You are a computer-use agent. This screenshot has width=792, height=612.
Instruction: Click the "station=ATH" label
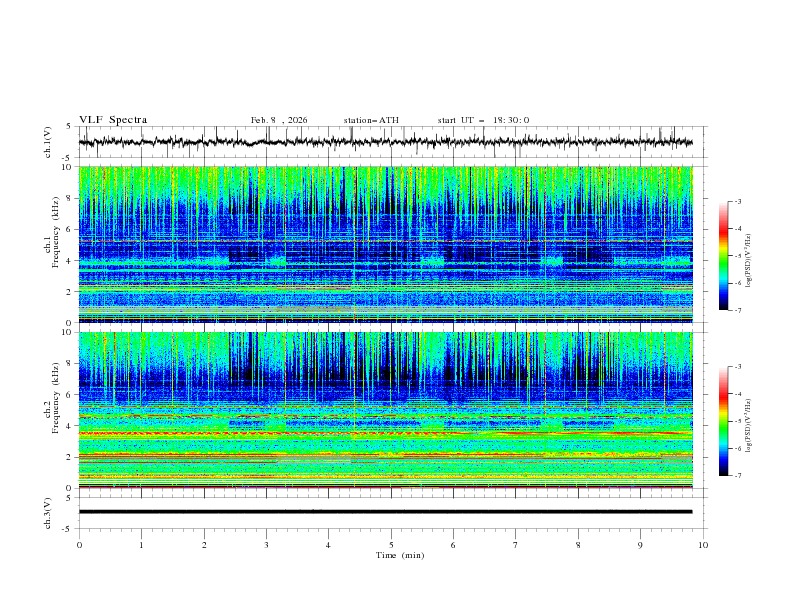pos(371,120)
